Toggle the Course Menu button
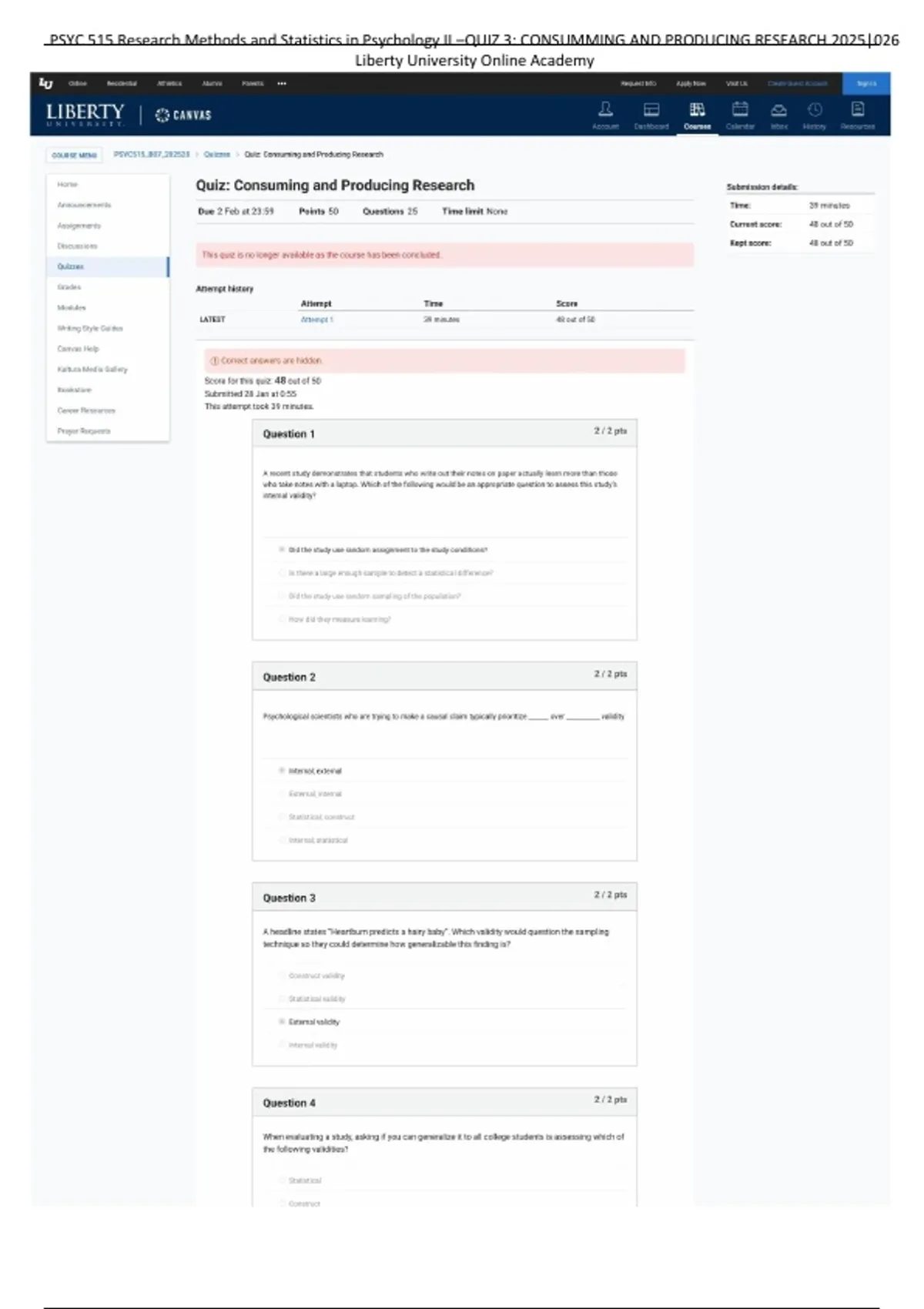924x1309 pixels. pyautogui.click(x=74, y=155)
